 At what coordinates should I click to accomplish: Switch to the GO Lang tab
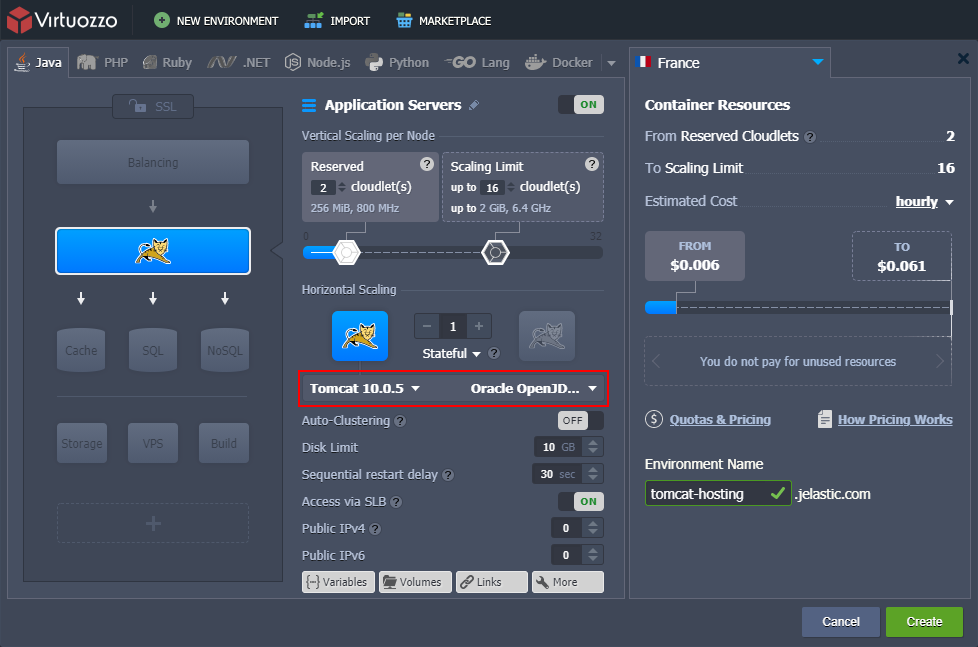(477, 62)
